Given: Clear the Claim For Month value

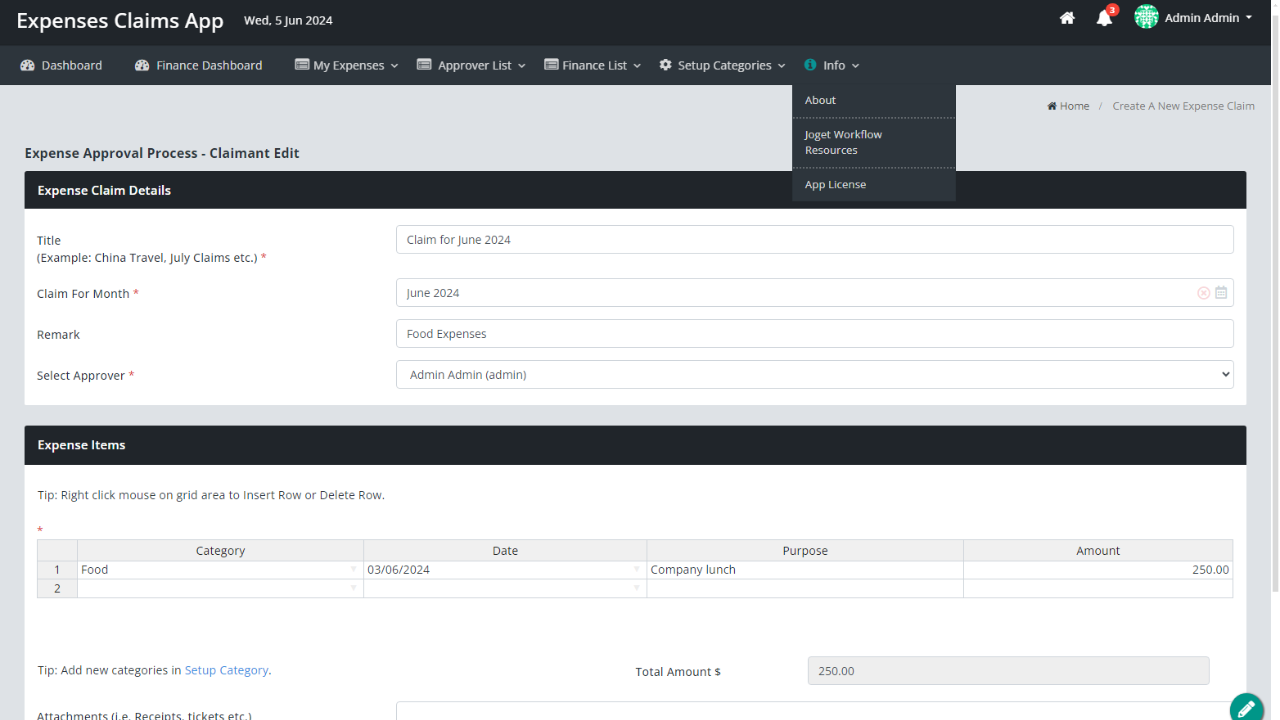Looking at the screenshot, I should [1204, 293].
